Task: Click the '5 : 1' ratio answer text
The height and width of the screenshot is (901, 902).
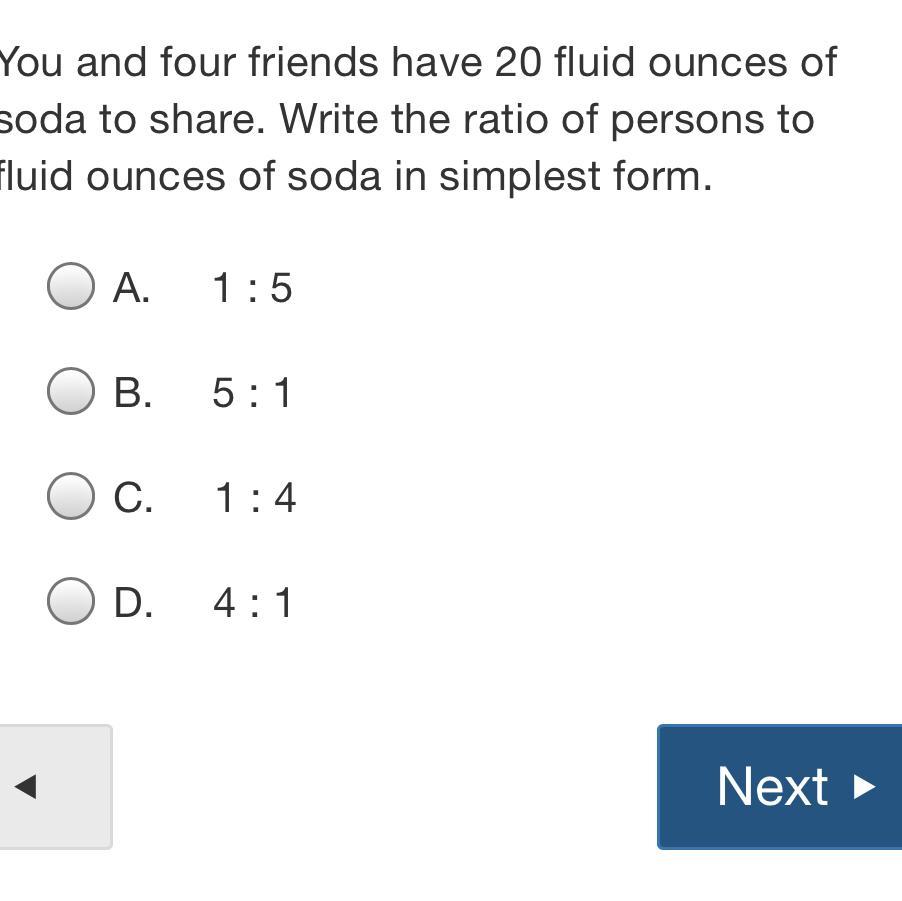Action: tap(252, 393)
